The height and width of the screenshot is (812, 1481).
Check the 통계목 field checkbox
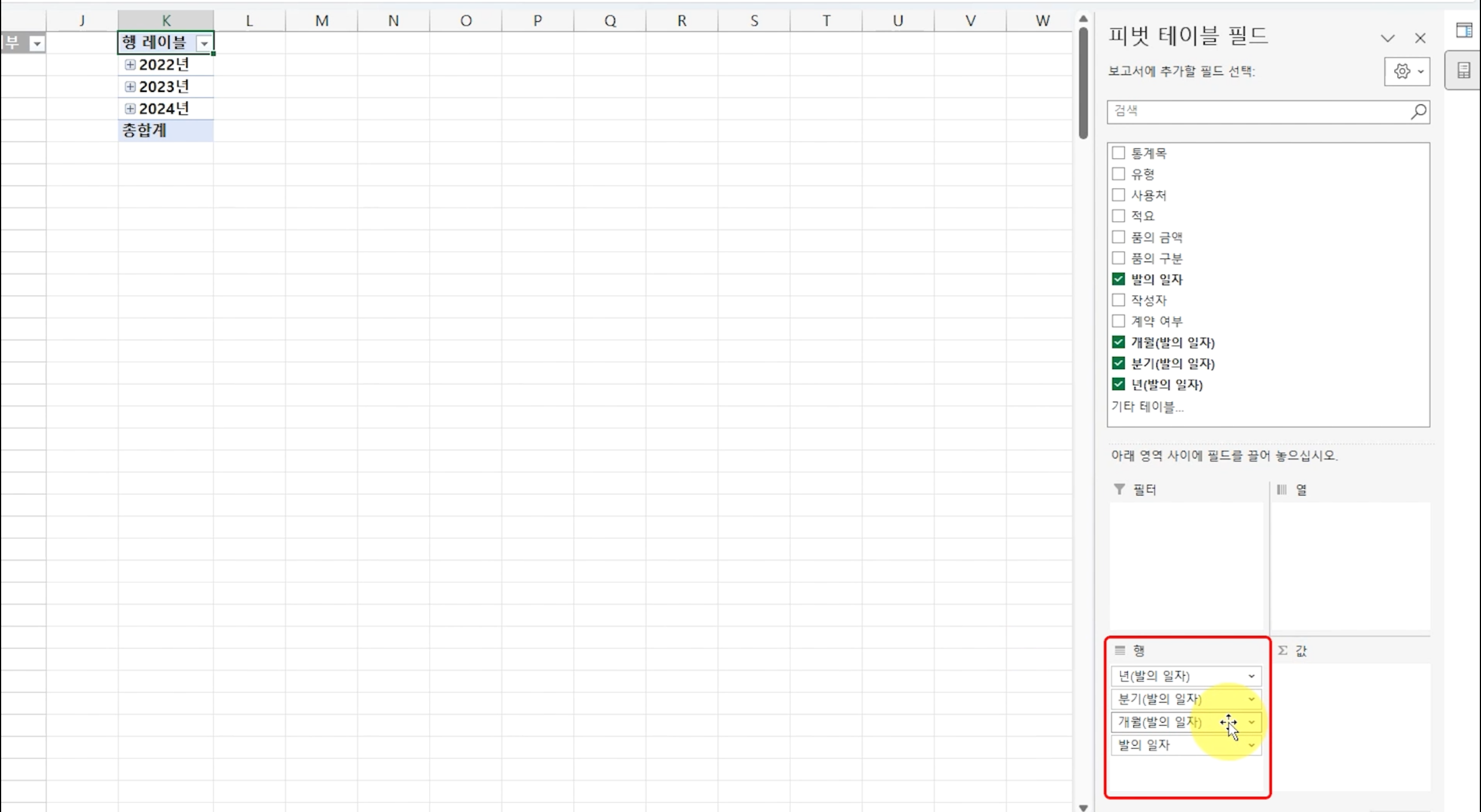coord(1118,153)
